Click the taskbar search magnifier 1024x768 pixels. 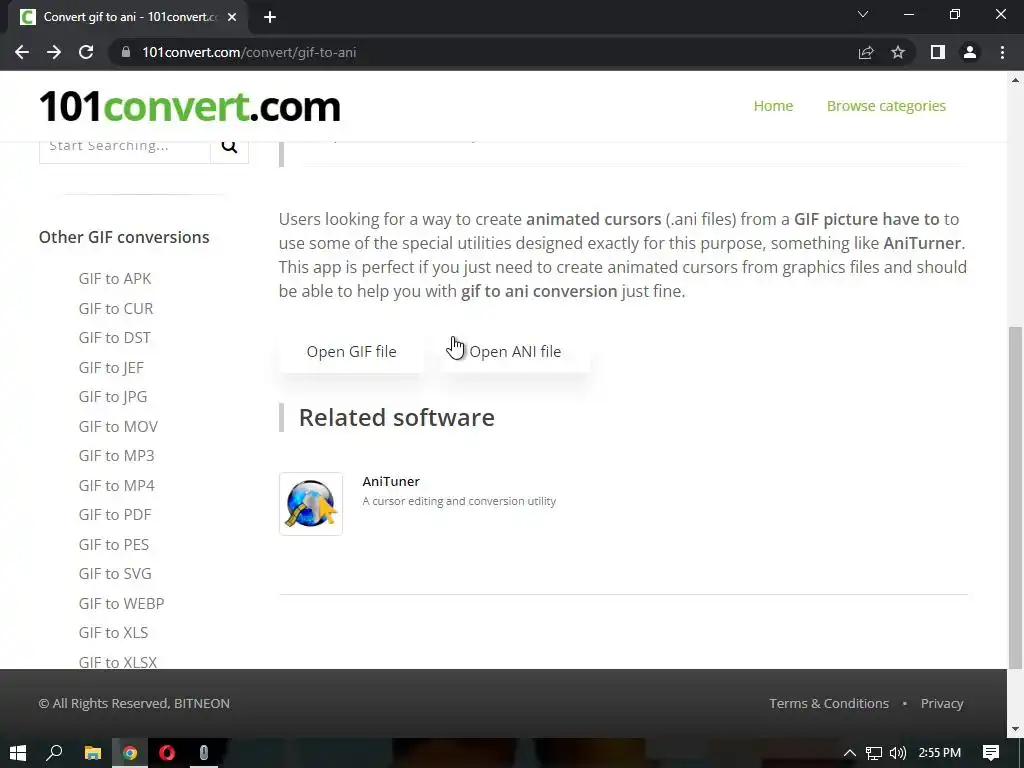click(54, 753)
